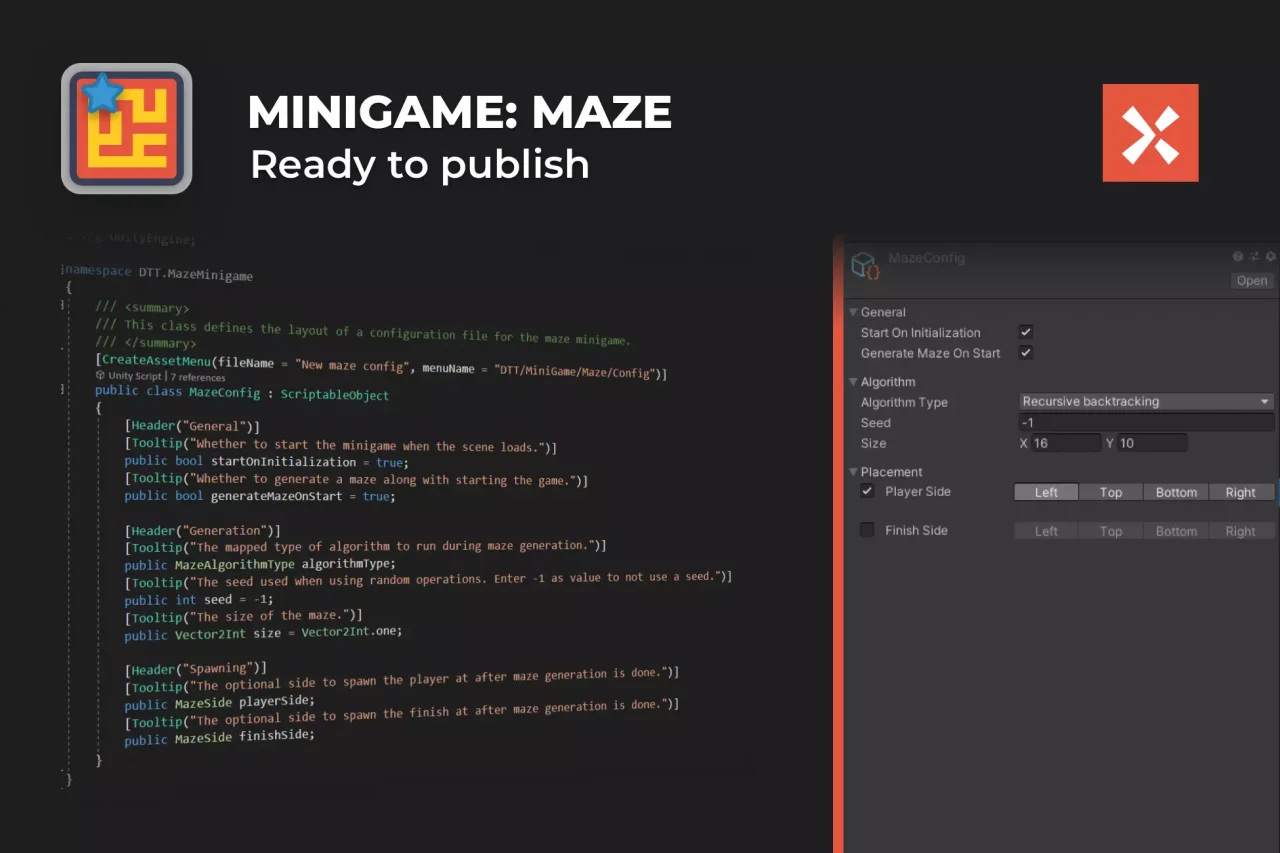Click the "Vector2Int.one" value in the code
Screen dimensions: 1280x853
pos(352,632)
